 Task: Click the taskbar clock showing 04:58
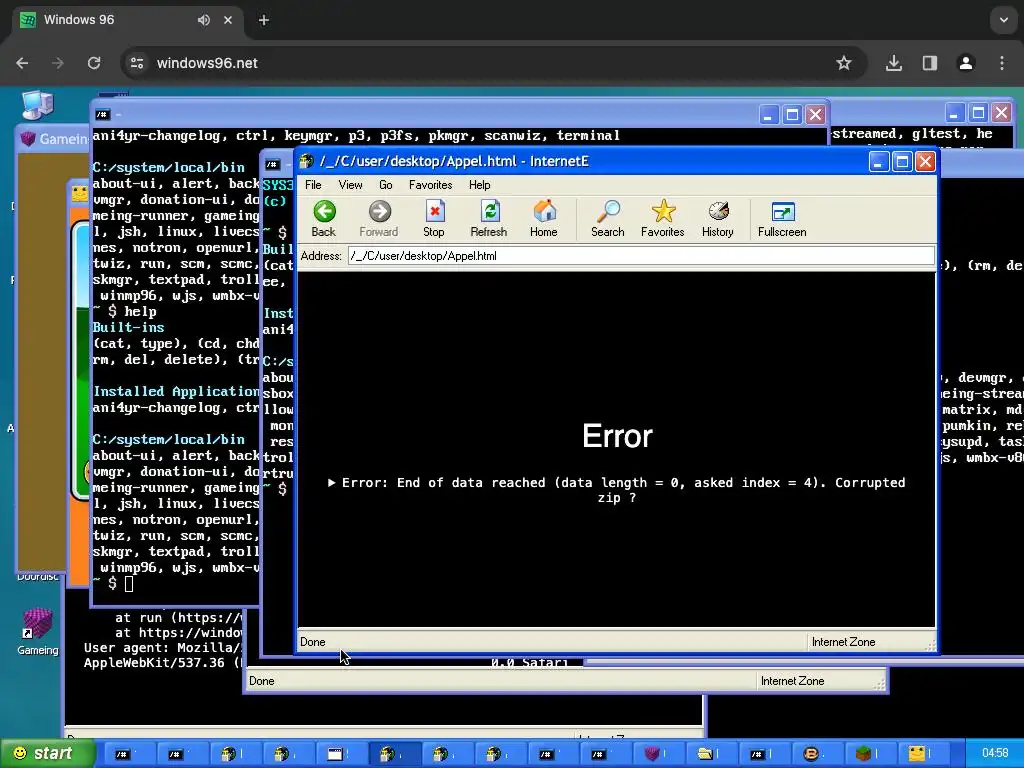(x=995, y=753)
